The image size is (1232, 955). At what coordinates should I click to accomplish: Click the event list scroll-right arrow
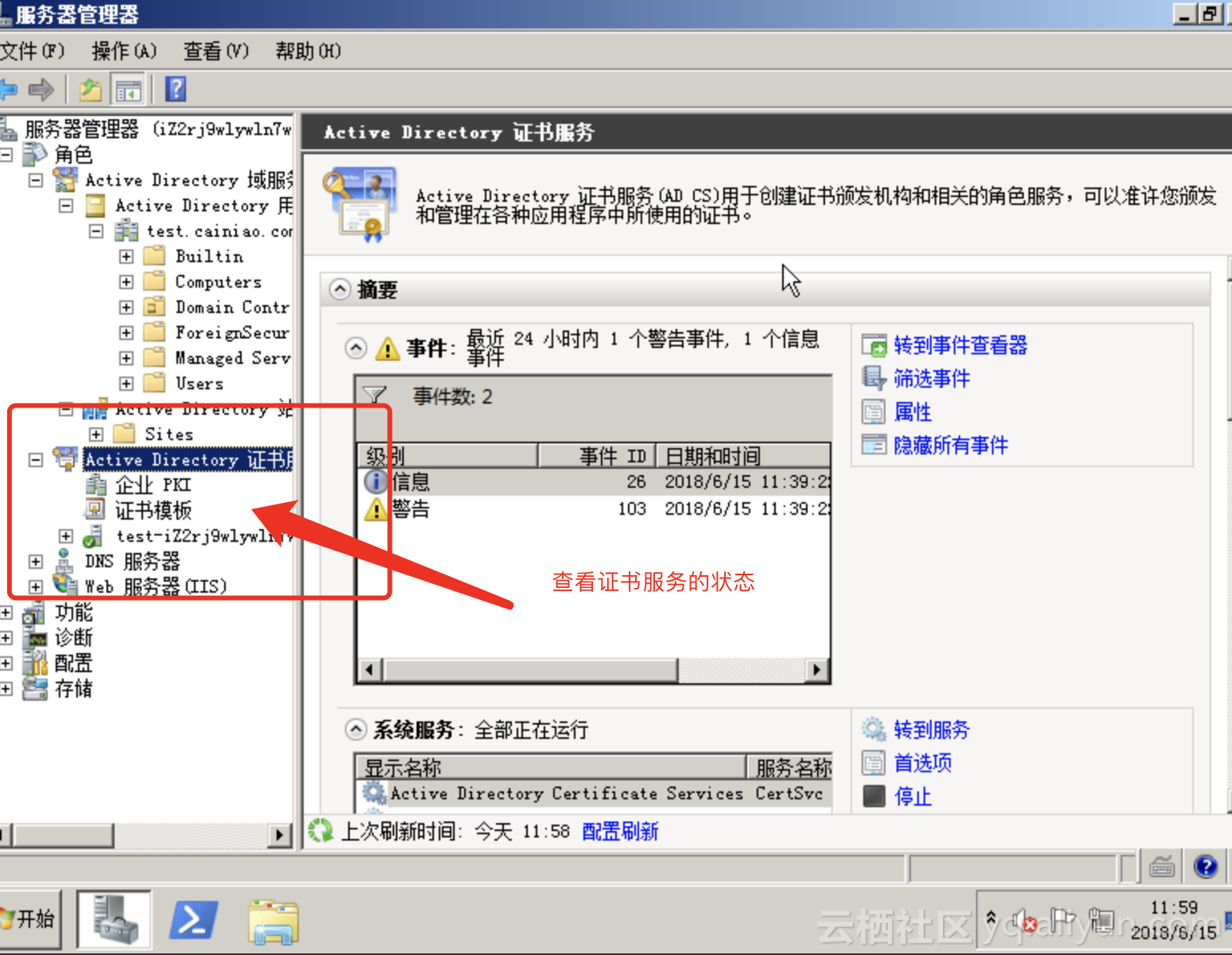[x=817, y=670]
